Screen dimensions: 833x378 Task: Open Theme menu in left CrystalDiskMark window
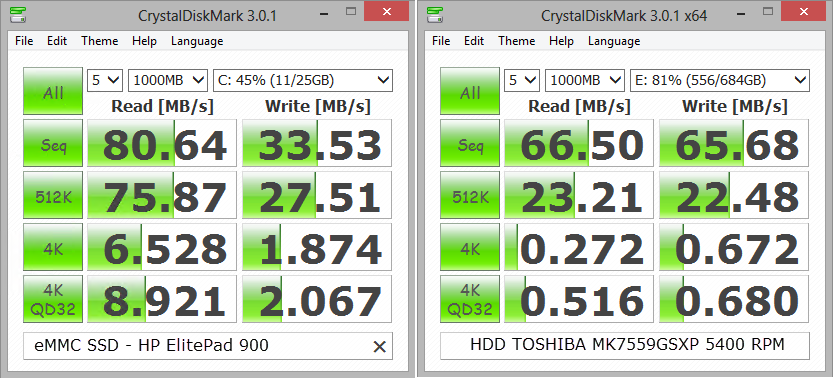click(99, 41)
